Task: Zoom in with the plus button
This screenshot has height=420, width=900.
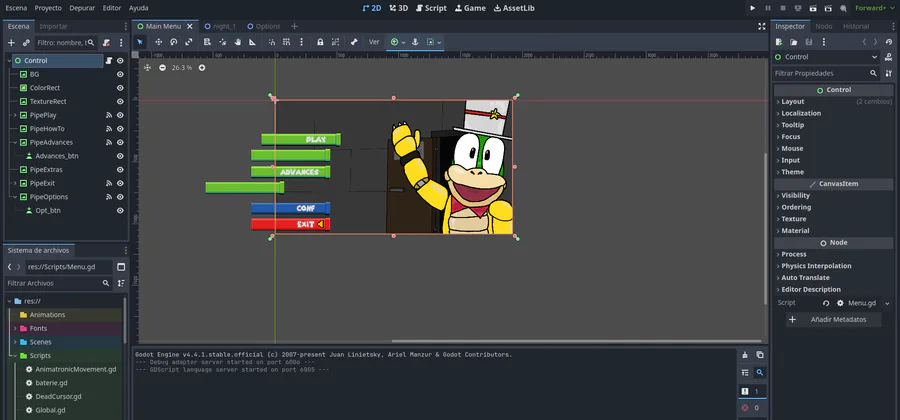Action: (x=202, y=68)
